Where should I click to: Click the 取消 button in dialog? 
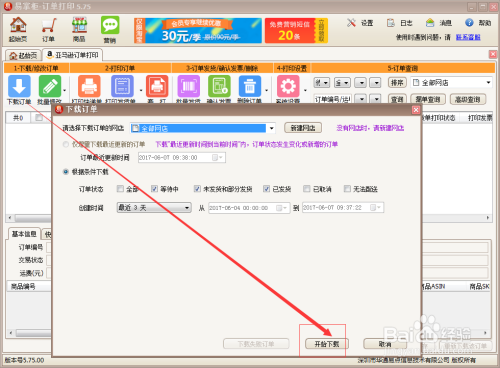(385, 344)
